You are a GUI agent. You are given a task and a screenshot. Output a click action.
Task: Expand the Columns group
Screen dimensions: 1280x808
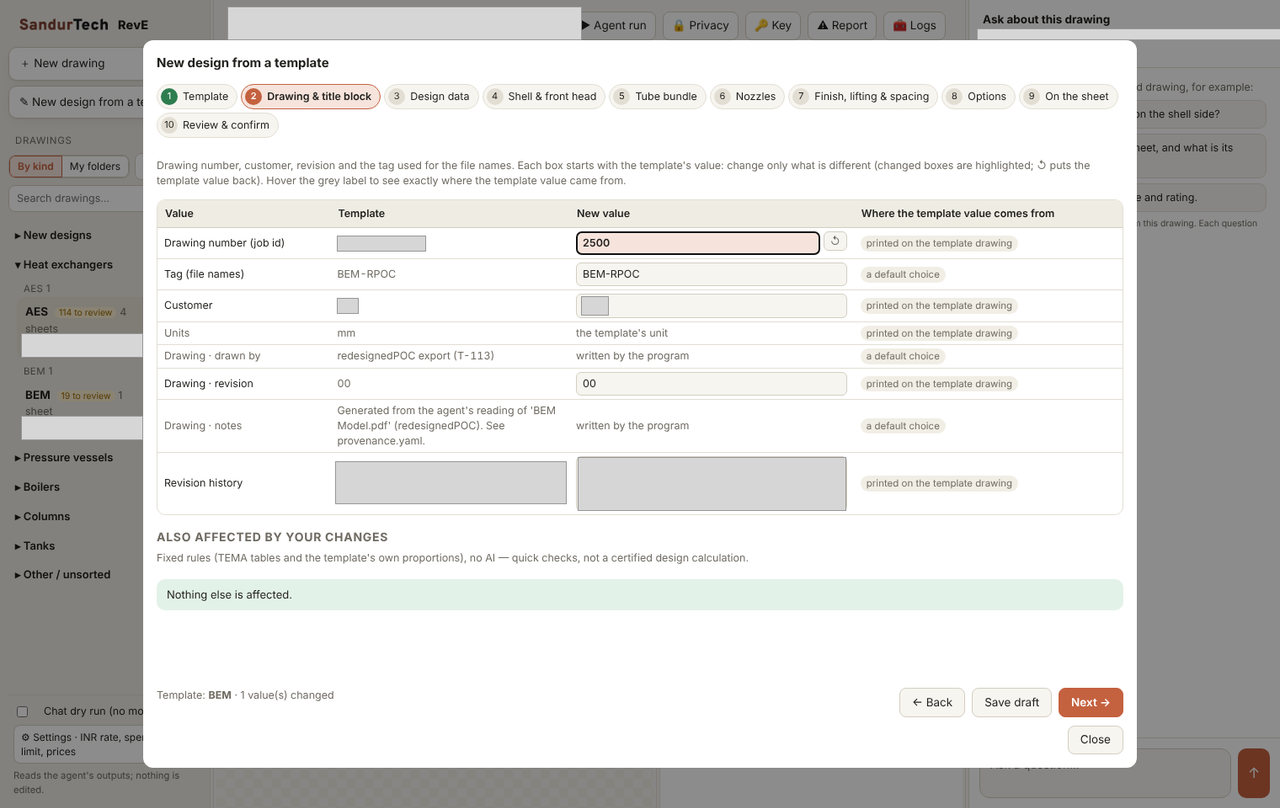click(x=42, y=517)
